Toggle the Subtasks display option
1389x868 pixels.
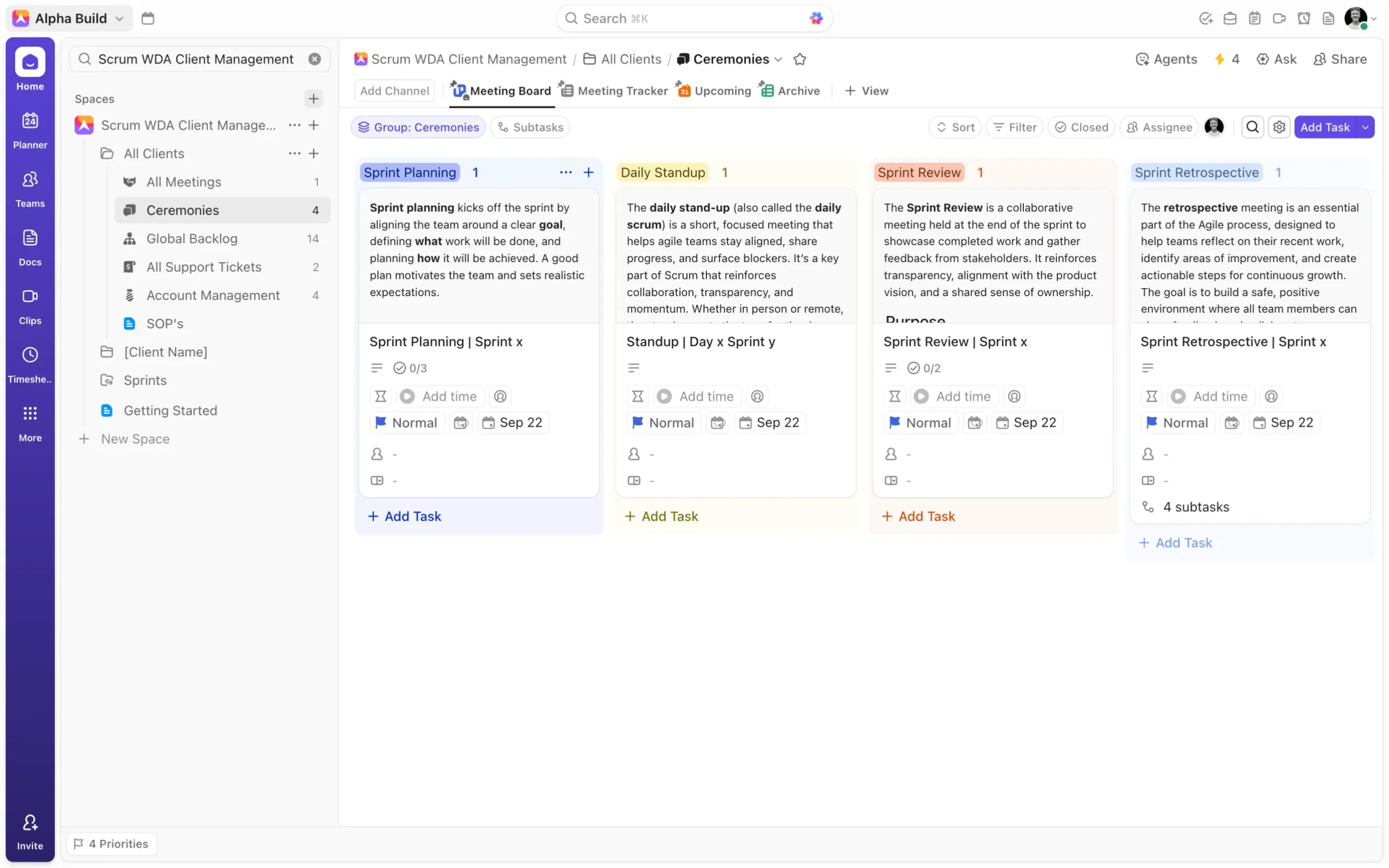point(530,127)
